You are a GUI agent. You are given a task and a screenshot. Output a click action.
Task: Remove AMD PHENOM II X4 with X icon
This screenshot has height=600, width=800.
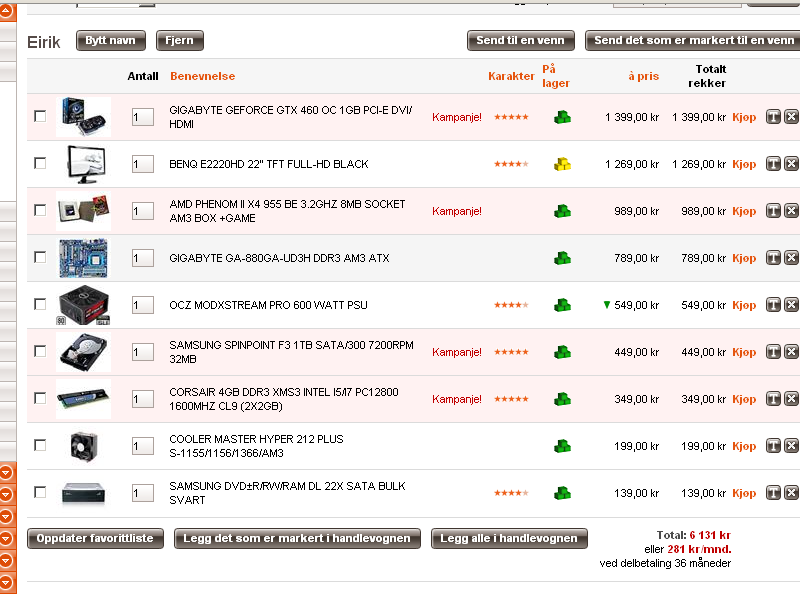(x=791, y=211)
